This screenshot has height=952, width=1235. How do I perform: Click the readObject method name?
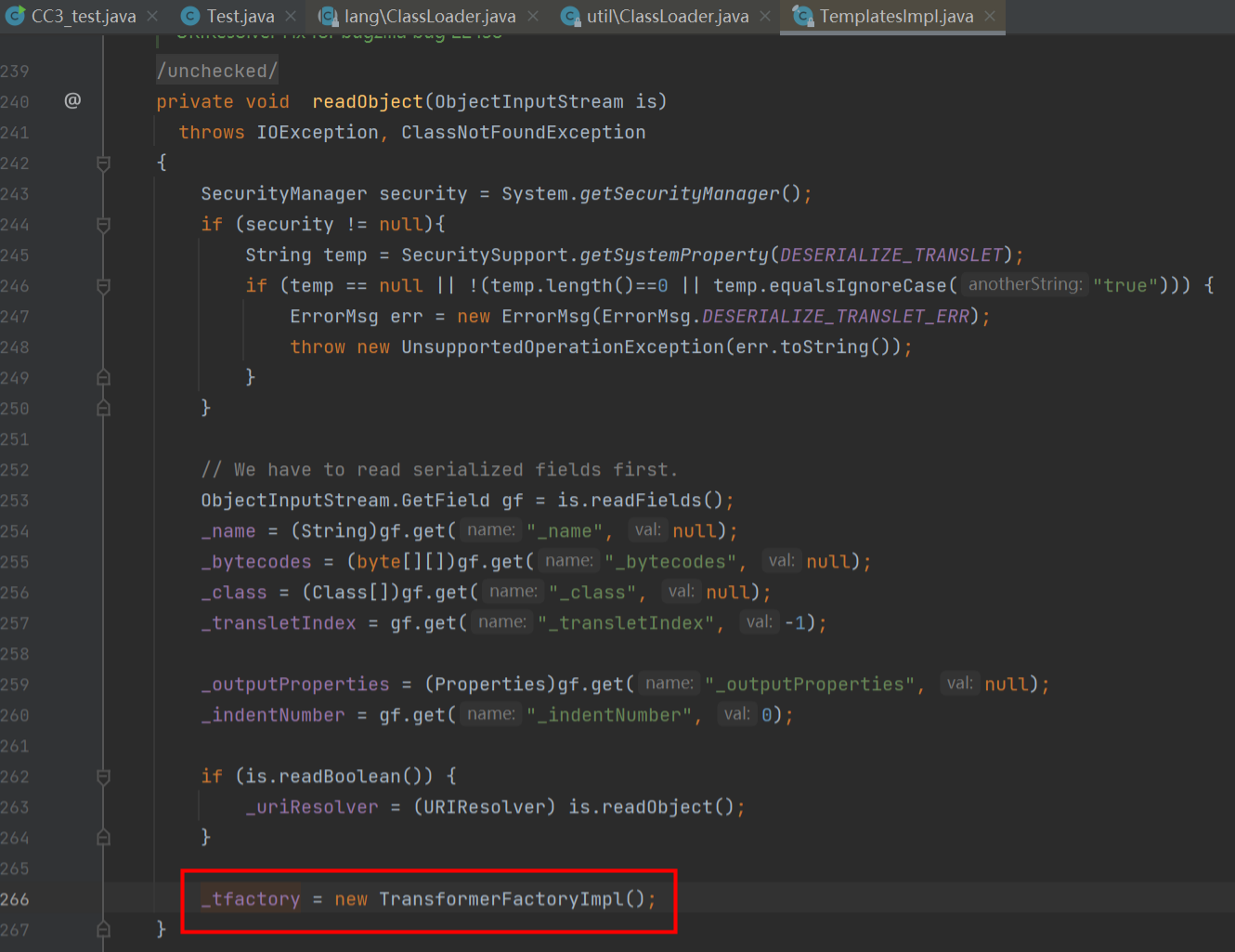click(368, 101)
